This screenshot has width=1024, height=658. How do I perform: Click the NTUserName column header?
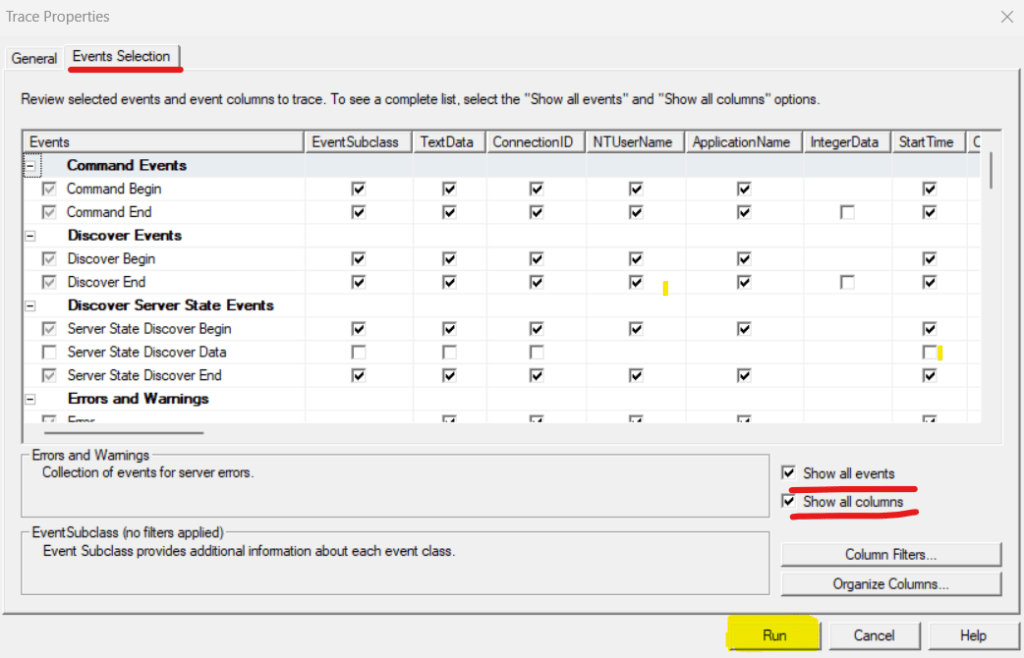click(635, 142)
